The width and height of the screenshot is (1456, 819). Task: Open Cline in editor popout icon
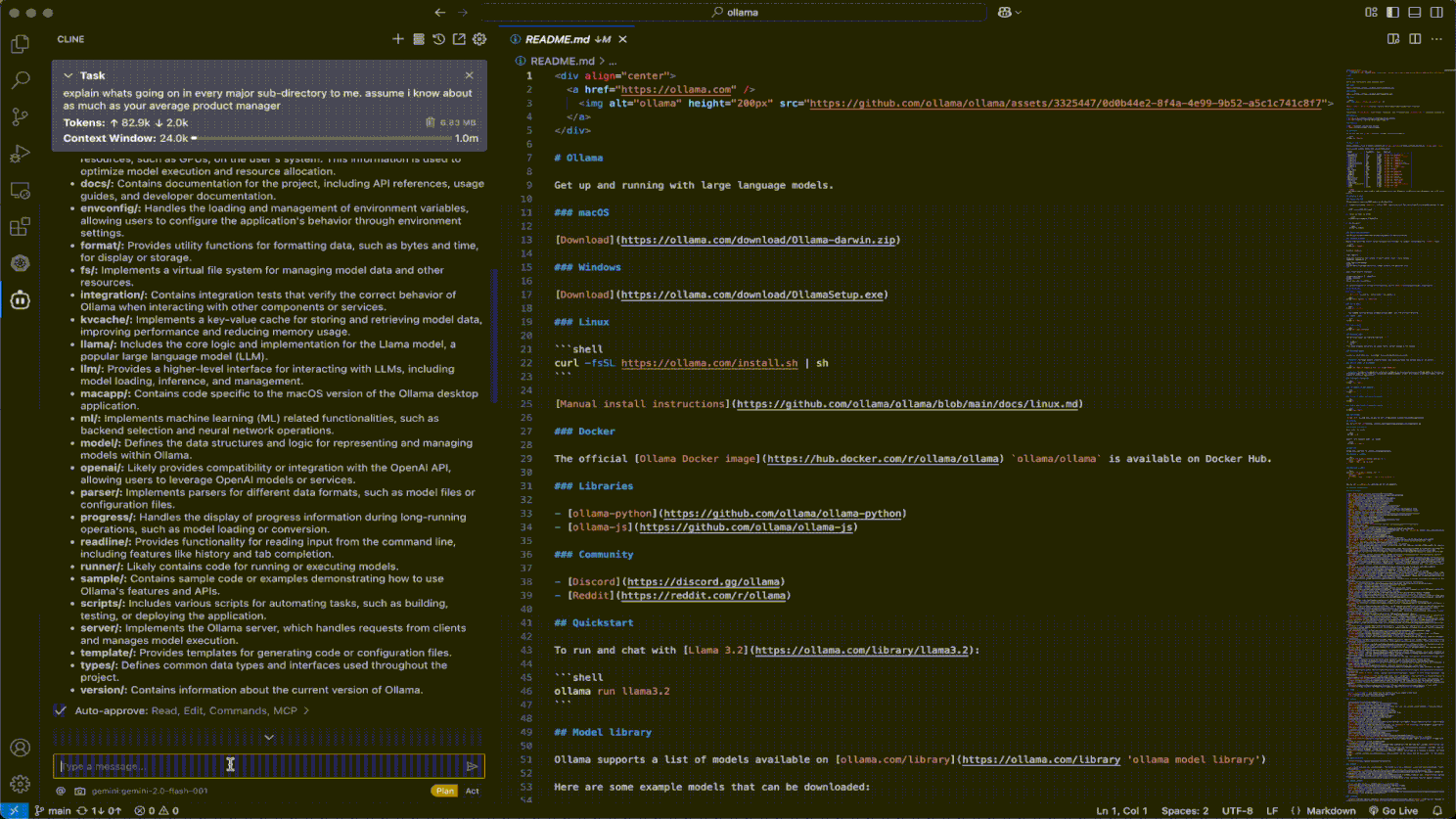[x=459, y=39]
